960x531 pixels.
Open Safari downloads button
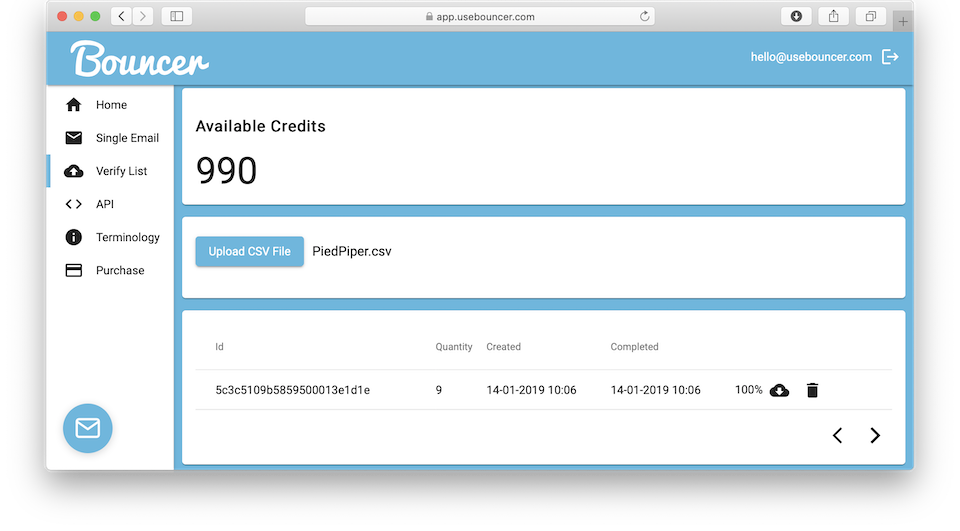[796, 17]
